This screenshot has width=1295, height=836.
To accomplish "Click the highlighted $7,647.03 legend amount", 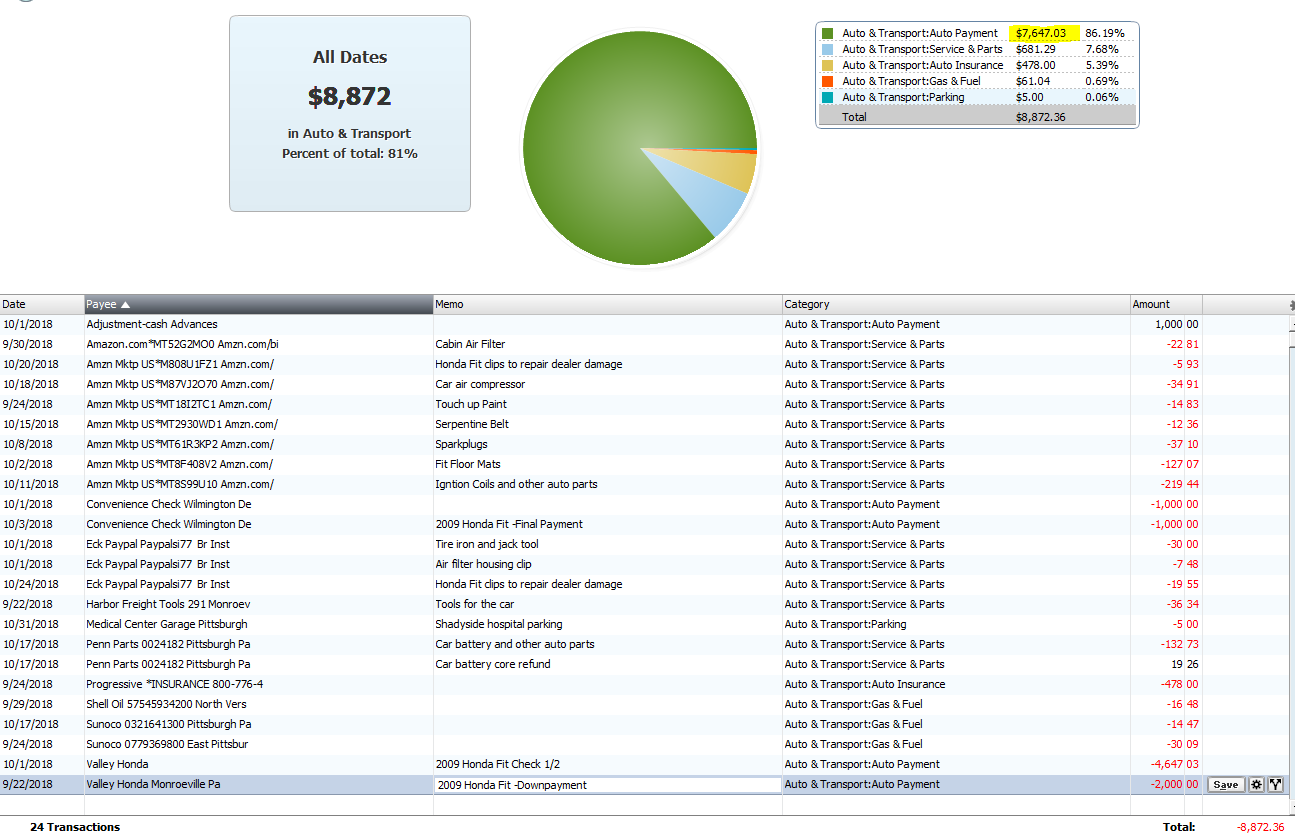I will 1042,33.
